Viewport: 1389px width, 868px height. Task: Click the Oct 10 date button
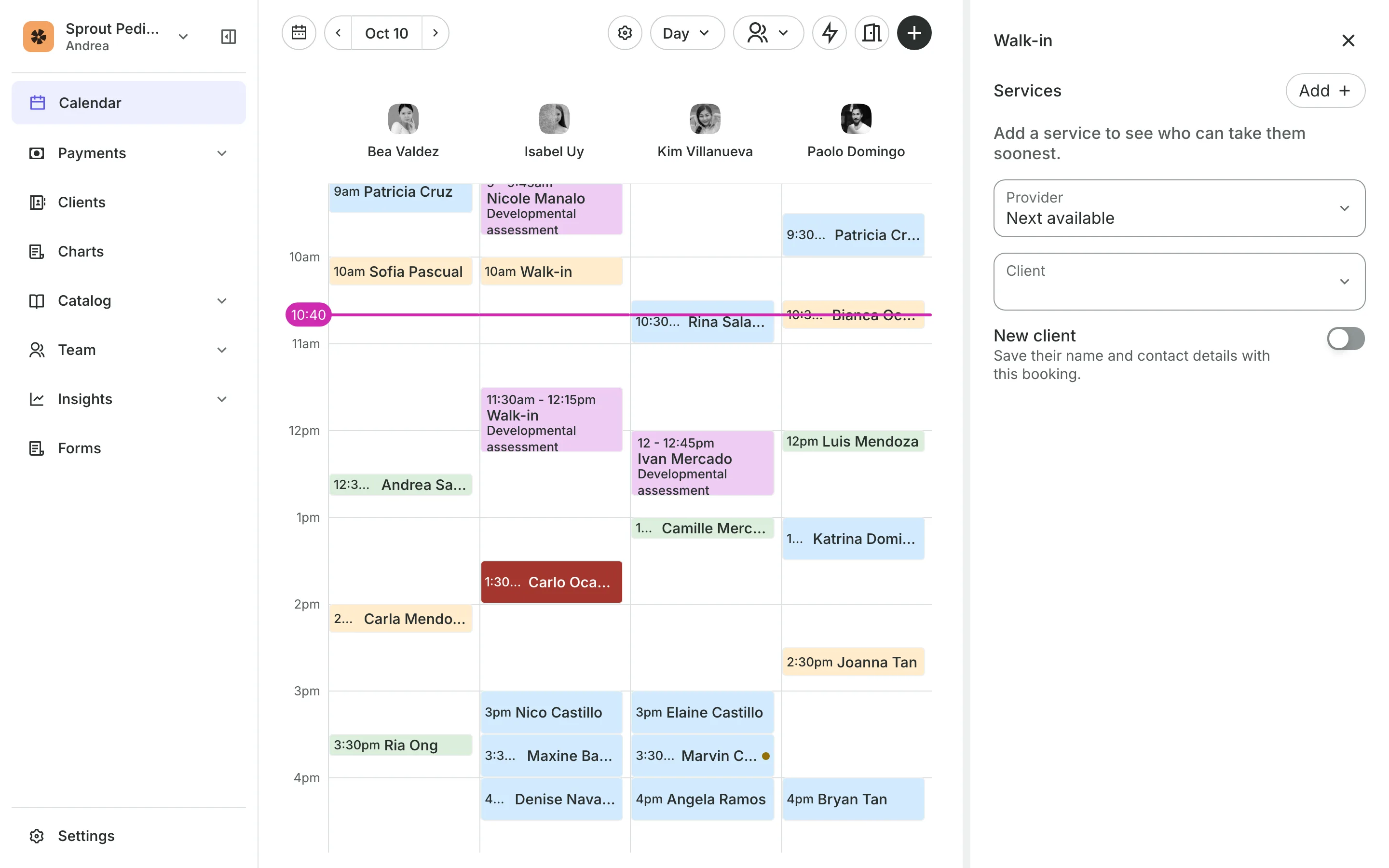click(x=386, y=33)
